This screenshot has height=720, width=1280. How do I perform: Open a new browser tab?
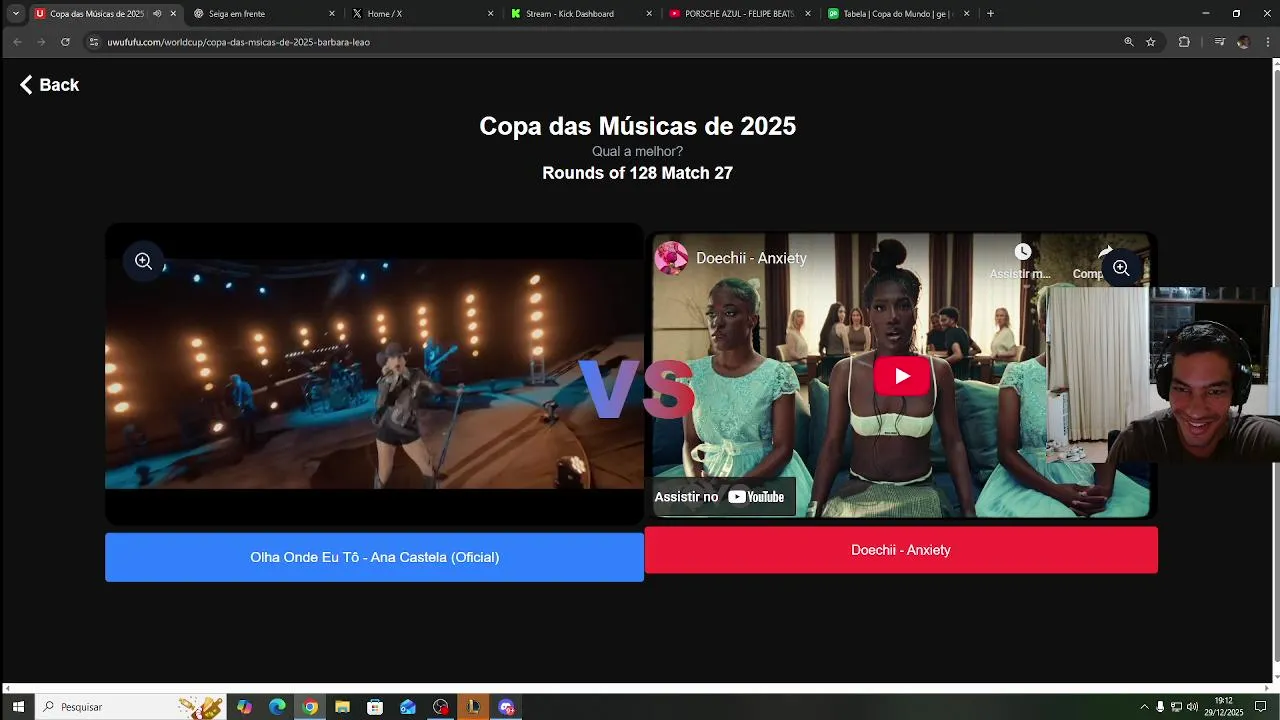click(x=990, y=14)
